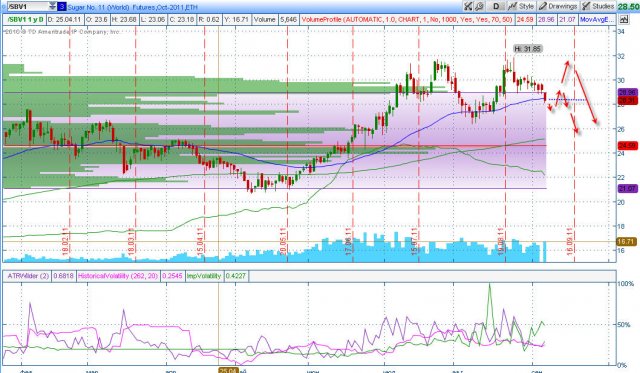Open the Drawings menu
The height and width of the screenshot is (373, 640).
click(x=558, y=6)
